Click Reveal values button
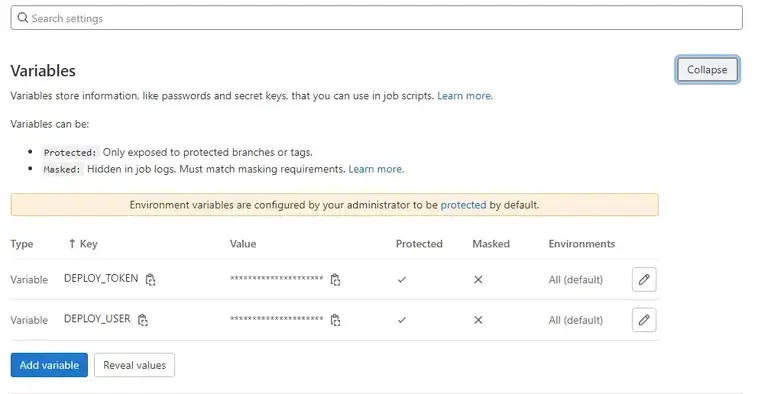Screen dimensions: 768x394 (134, 365)
